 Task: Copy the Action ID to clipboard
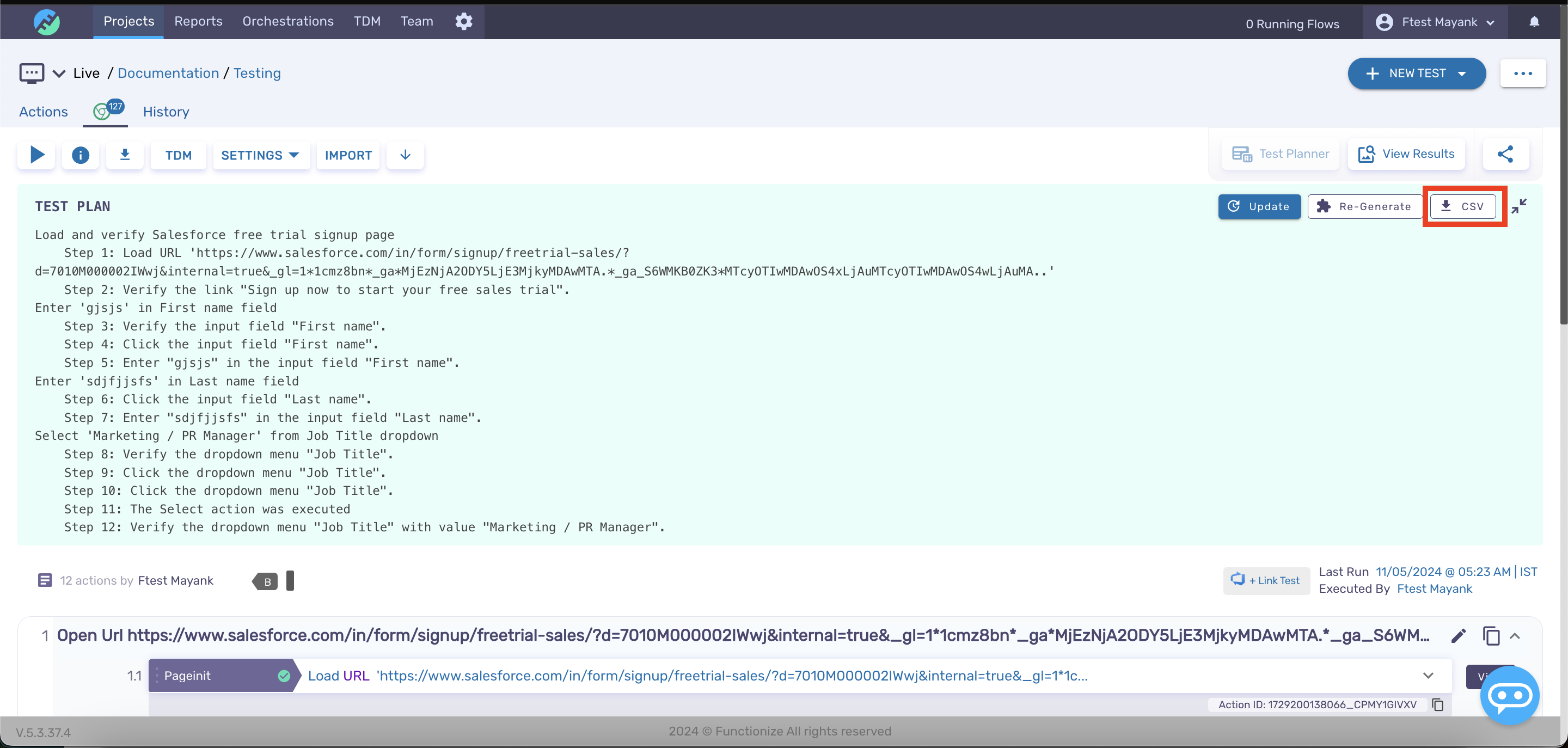click(x=1438, y=705)
